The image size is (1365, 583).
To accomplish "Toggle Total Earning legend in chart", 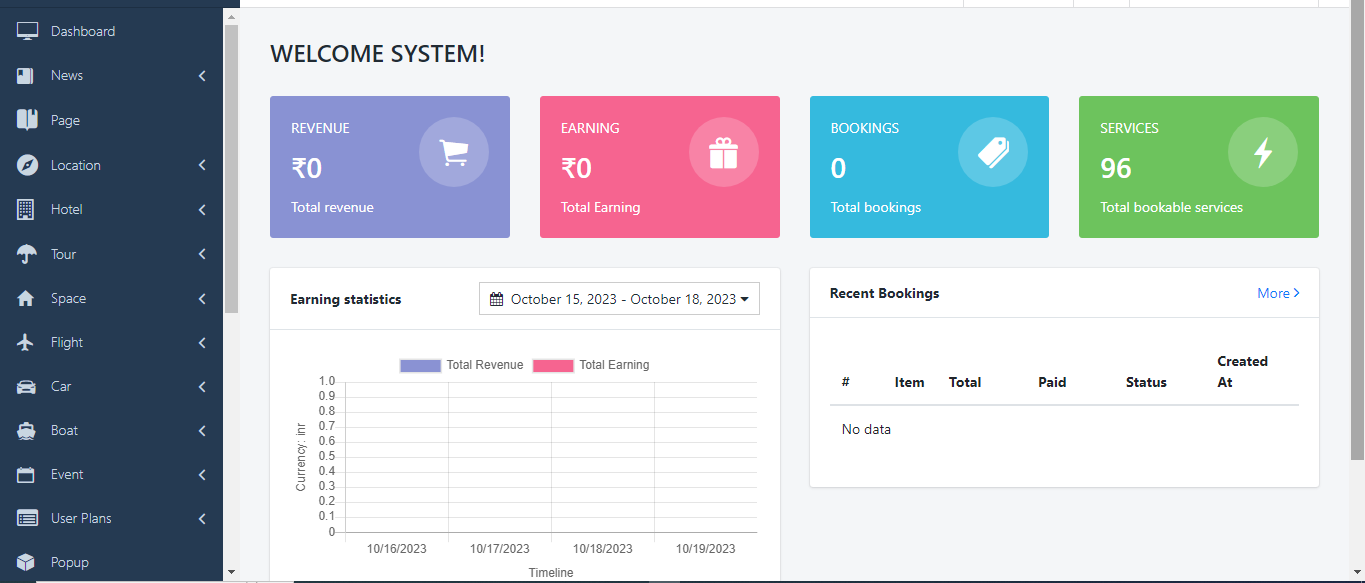I will pyautogui.click(x=591, y=365).
